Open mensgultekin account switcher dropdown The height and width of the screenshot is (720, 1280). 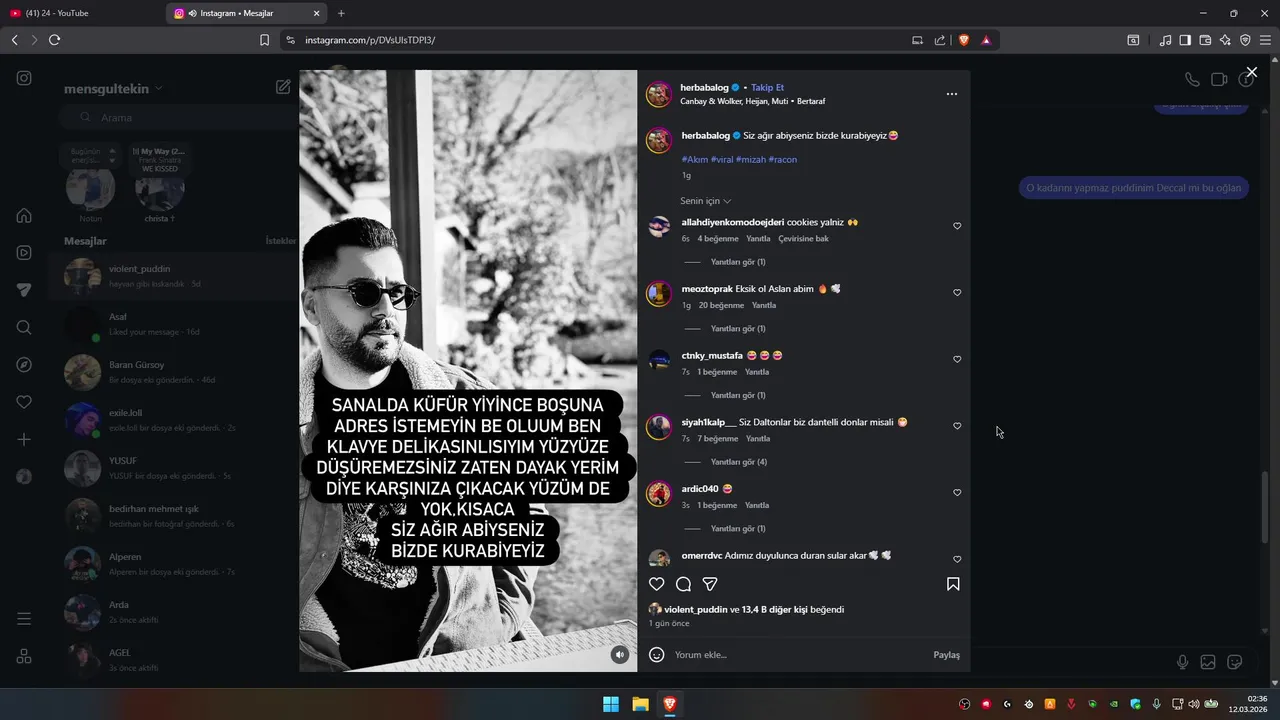[113, 89]
